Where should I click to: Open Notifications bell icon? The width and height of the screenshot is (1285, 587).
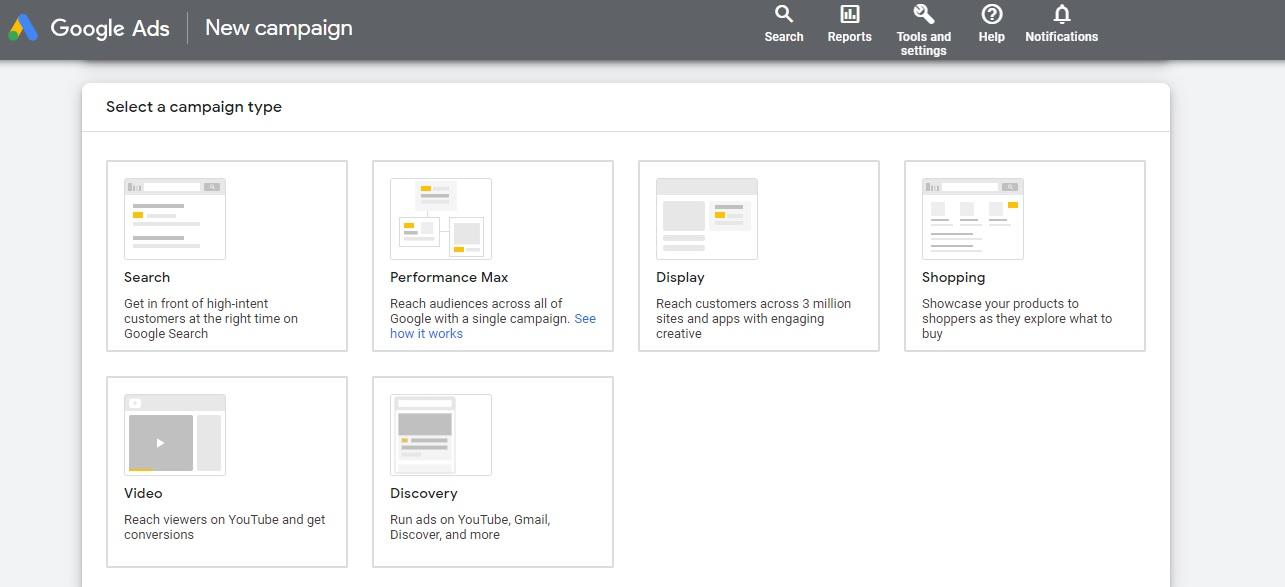tap(1061, 14)
